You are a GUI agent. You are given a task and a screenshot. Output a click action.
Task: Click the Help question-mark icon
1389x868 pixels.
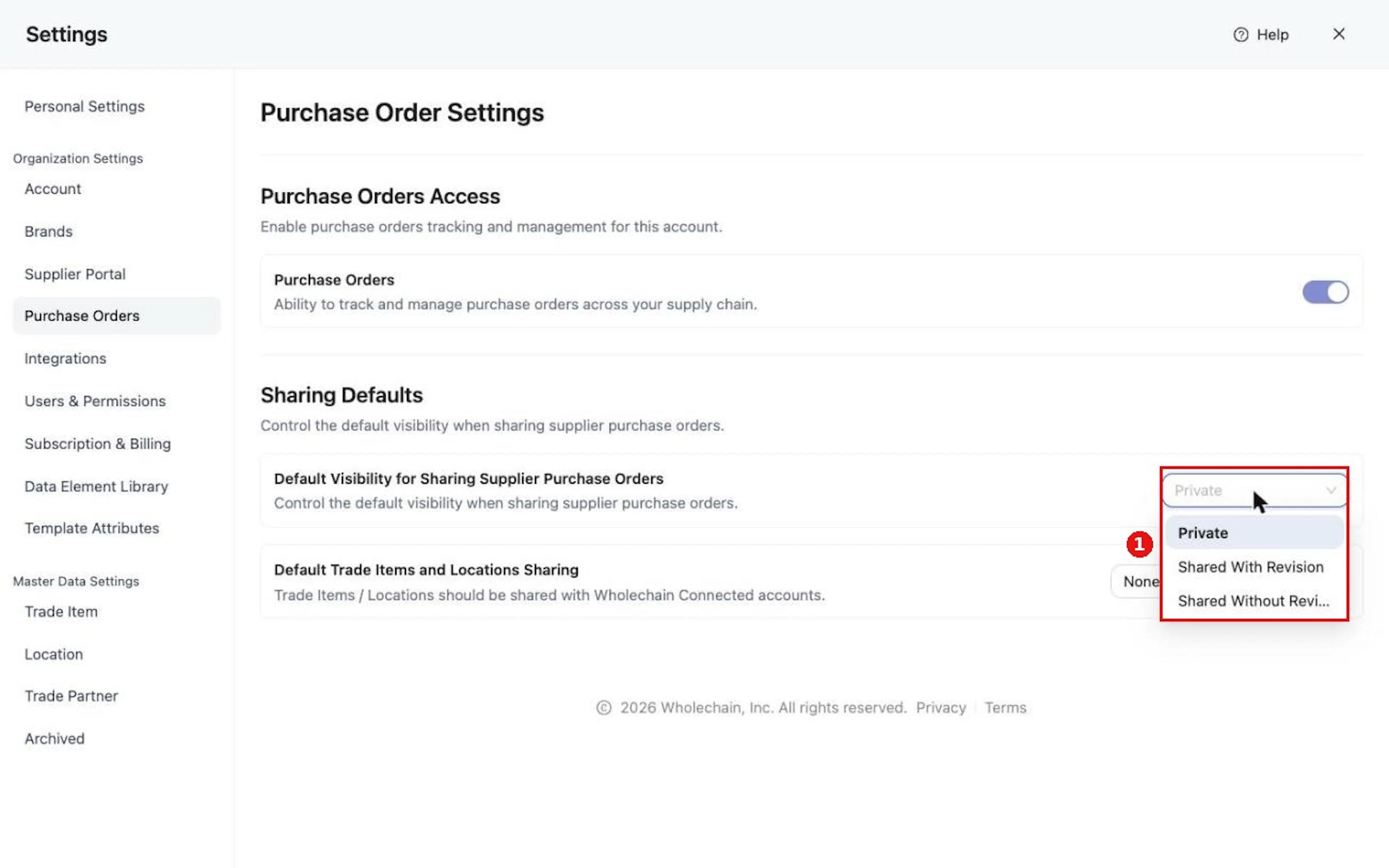1241,35
